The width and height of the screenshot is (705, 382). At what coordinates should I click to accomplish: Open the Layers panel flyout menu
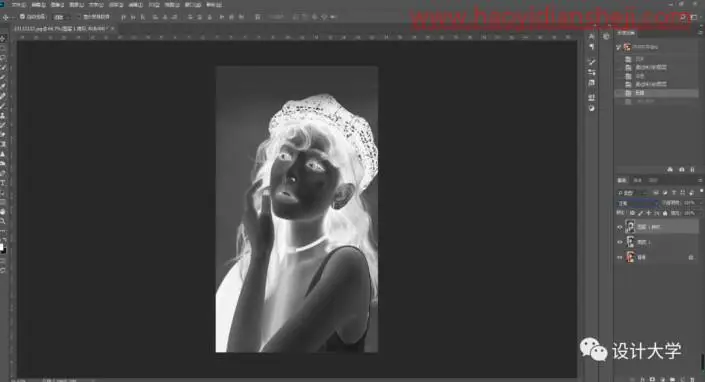(701, 180)
